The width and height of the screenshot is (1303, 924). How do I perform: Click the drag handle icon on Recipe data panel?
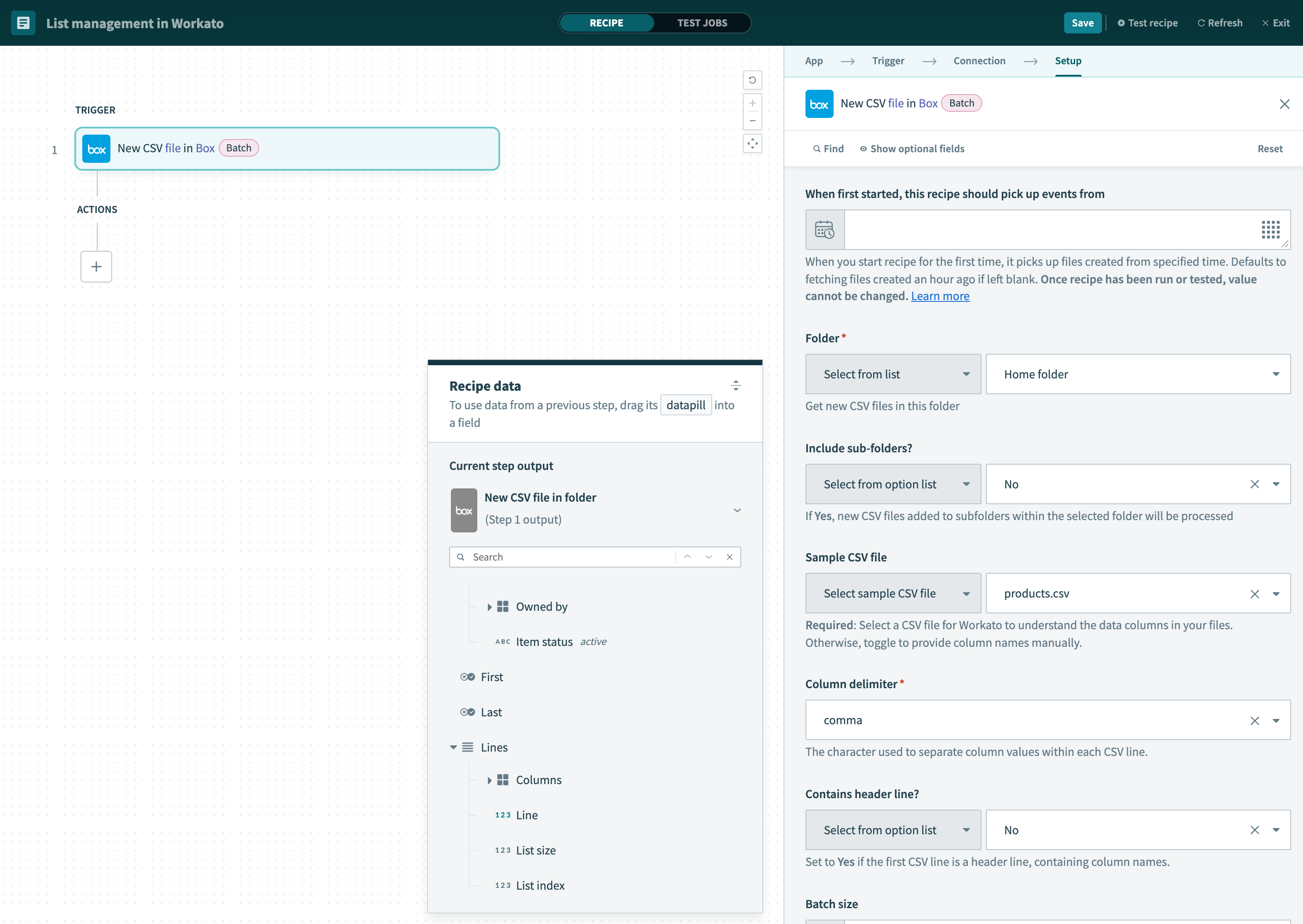coord(736,386)
